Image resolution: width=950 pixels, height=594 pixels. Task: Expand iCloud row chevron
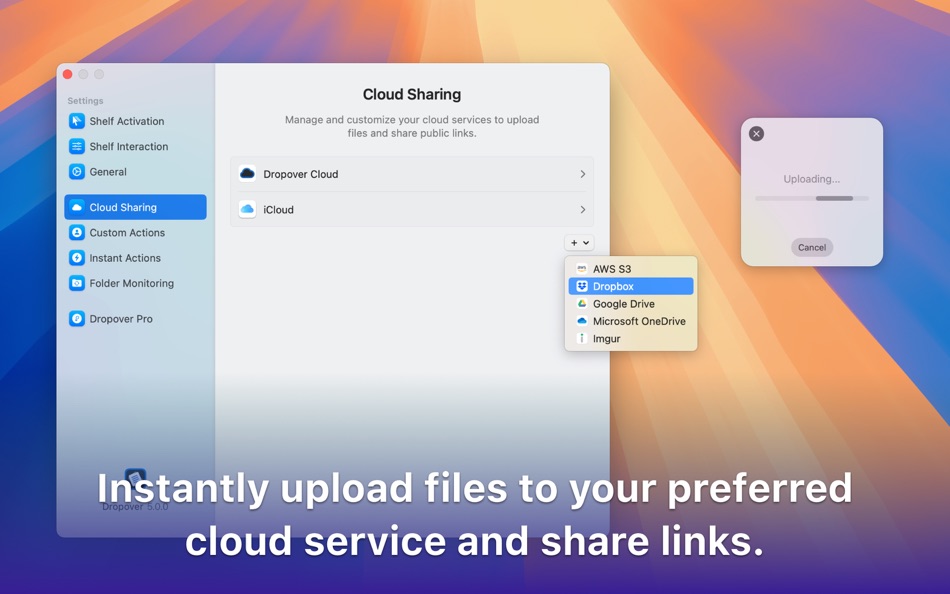click(583, 210)
